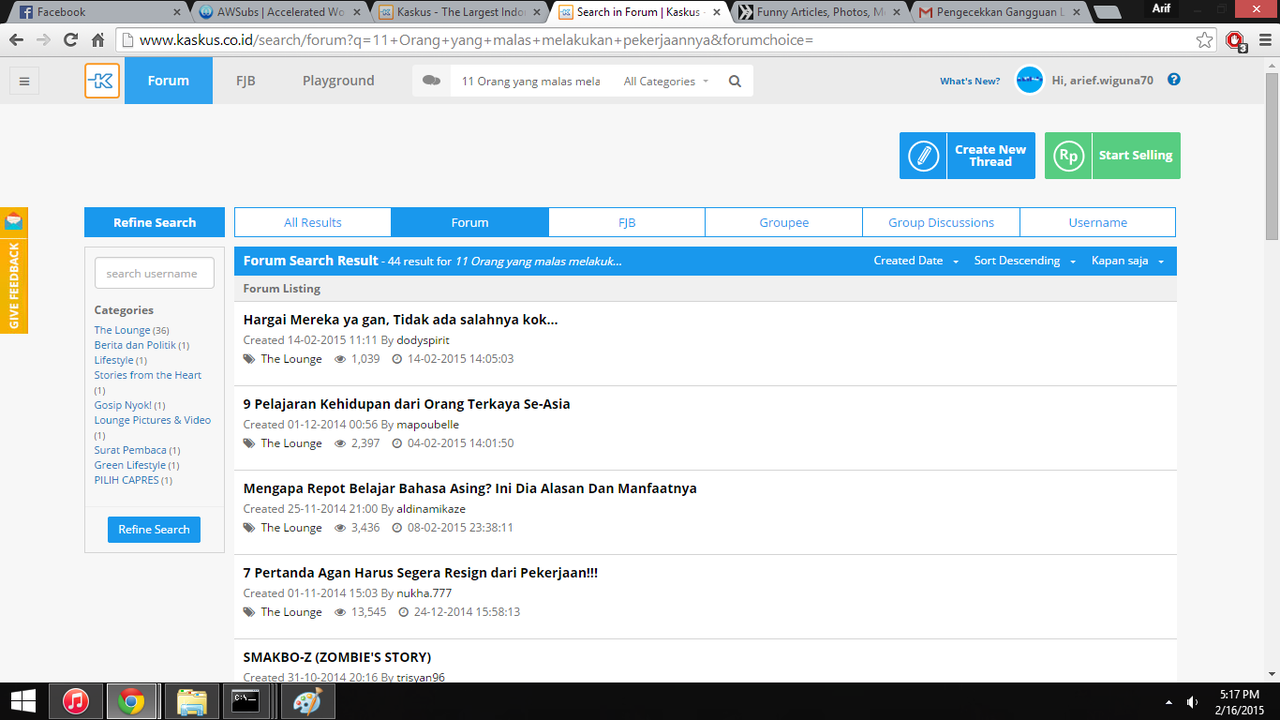Select the Groupee results tab
The width and height of the screenshot is (1280, 720).
[784, 222]
